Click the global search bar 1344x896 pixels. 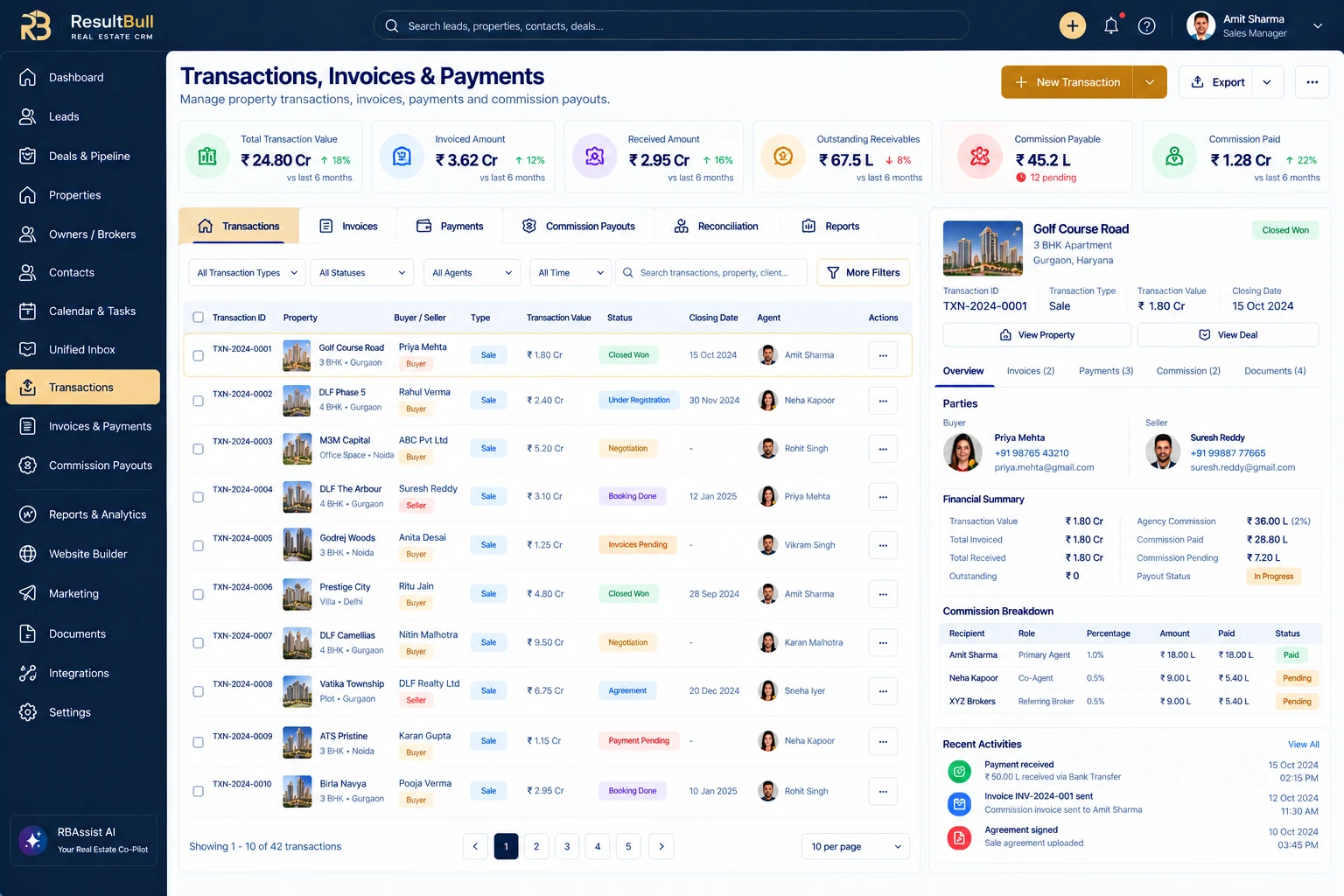pos(671,25)
